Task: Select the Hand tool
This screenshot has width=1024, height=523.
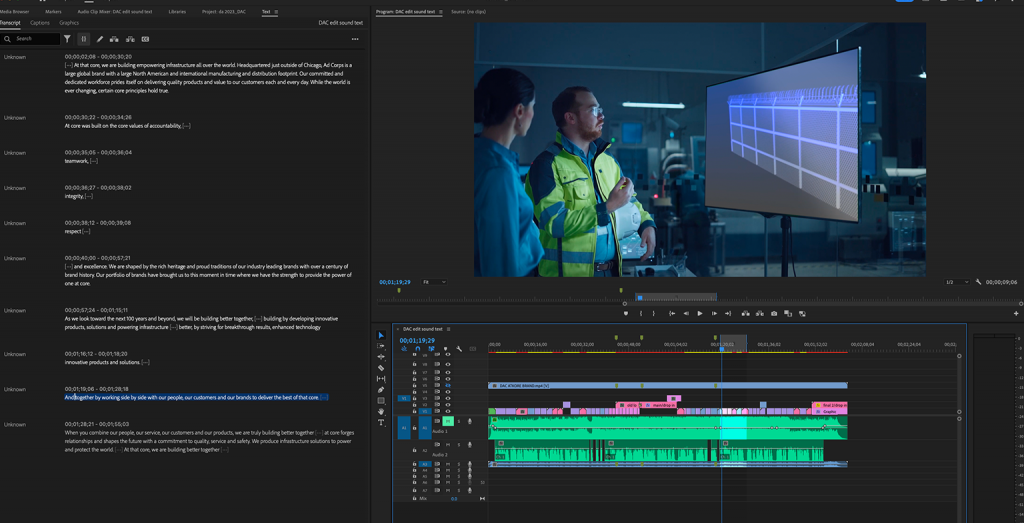Action: (x=381, y=412)
